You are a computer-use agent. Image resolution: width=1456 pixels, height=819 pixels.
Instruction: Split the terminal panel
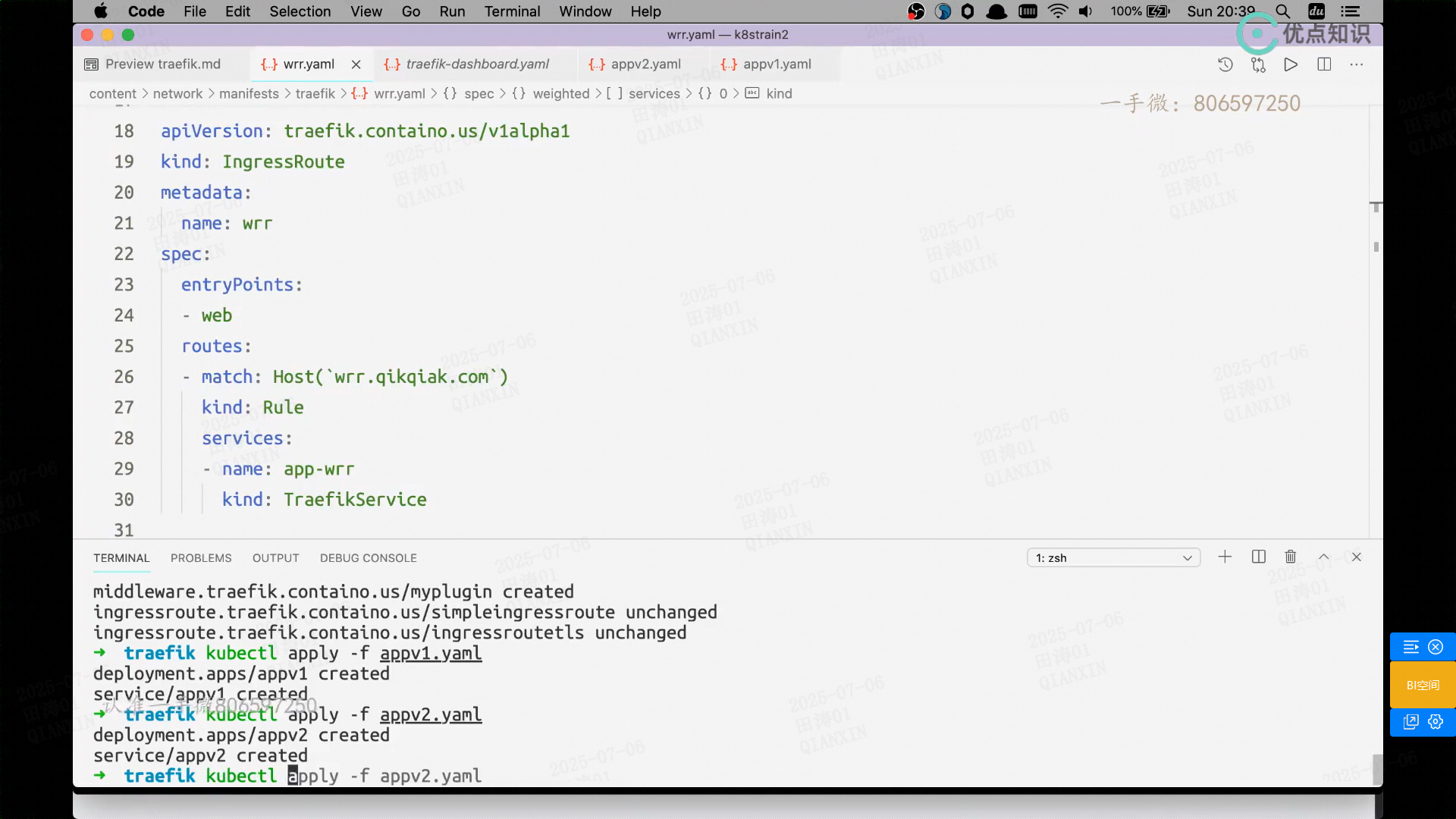click(1259, 557)
